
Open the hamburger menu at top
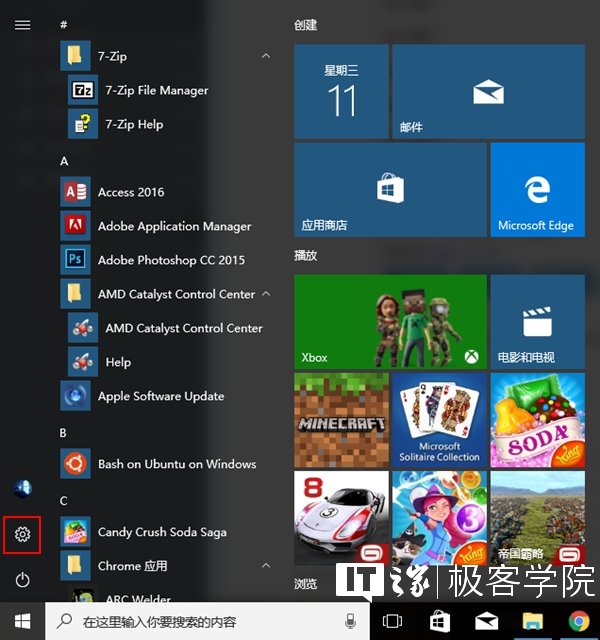[x=22, y=25]
